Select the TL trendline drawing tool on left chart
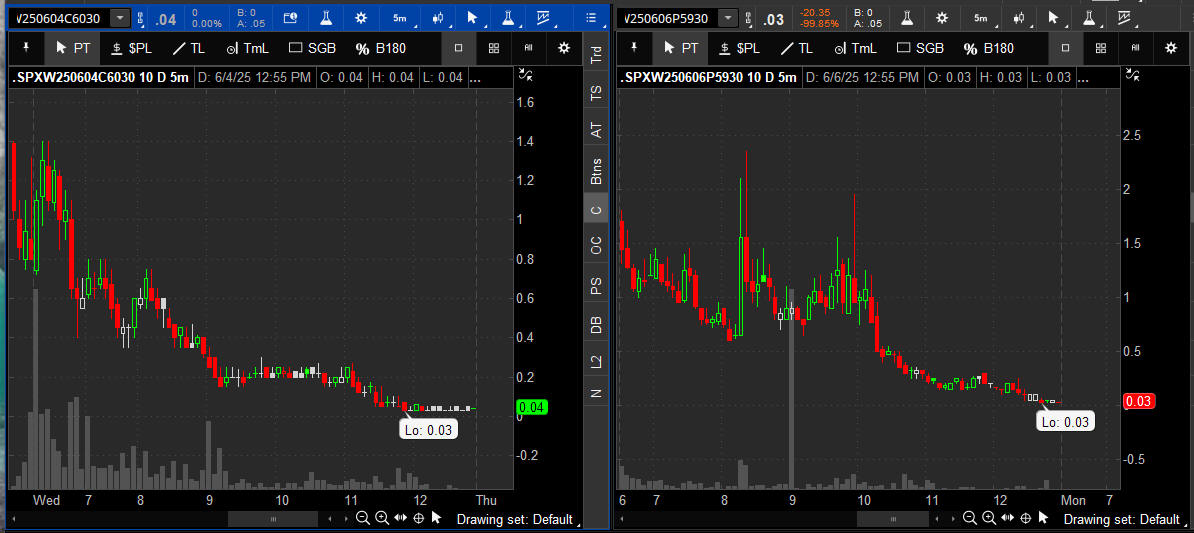The width and height of the screenshot is (1194, 533). click(x=189, y=48)
